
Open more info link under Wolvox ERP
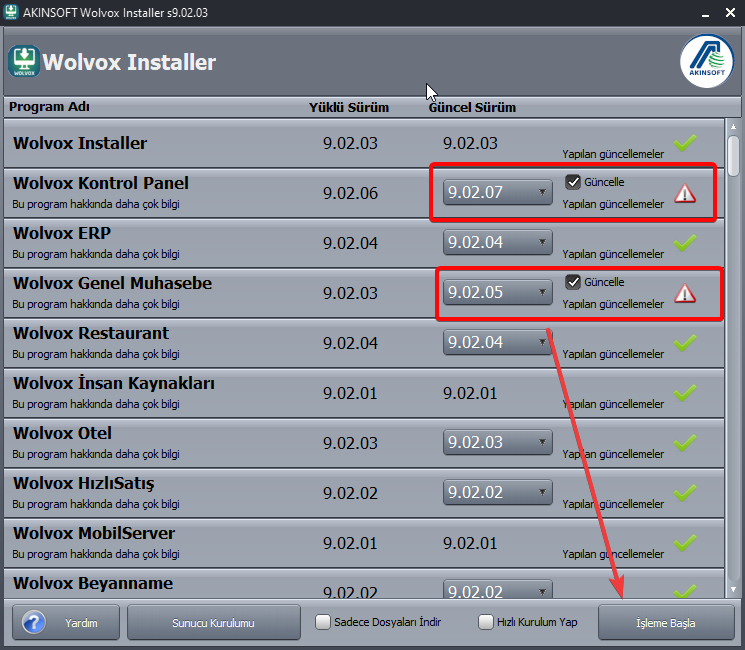pos(96,254)
